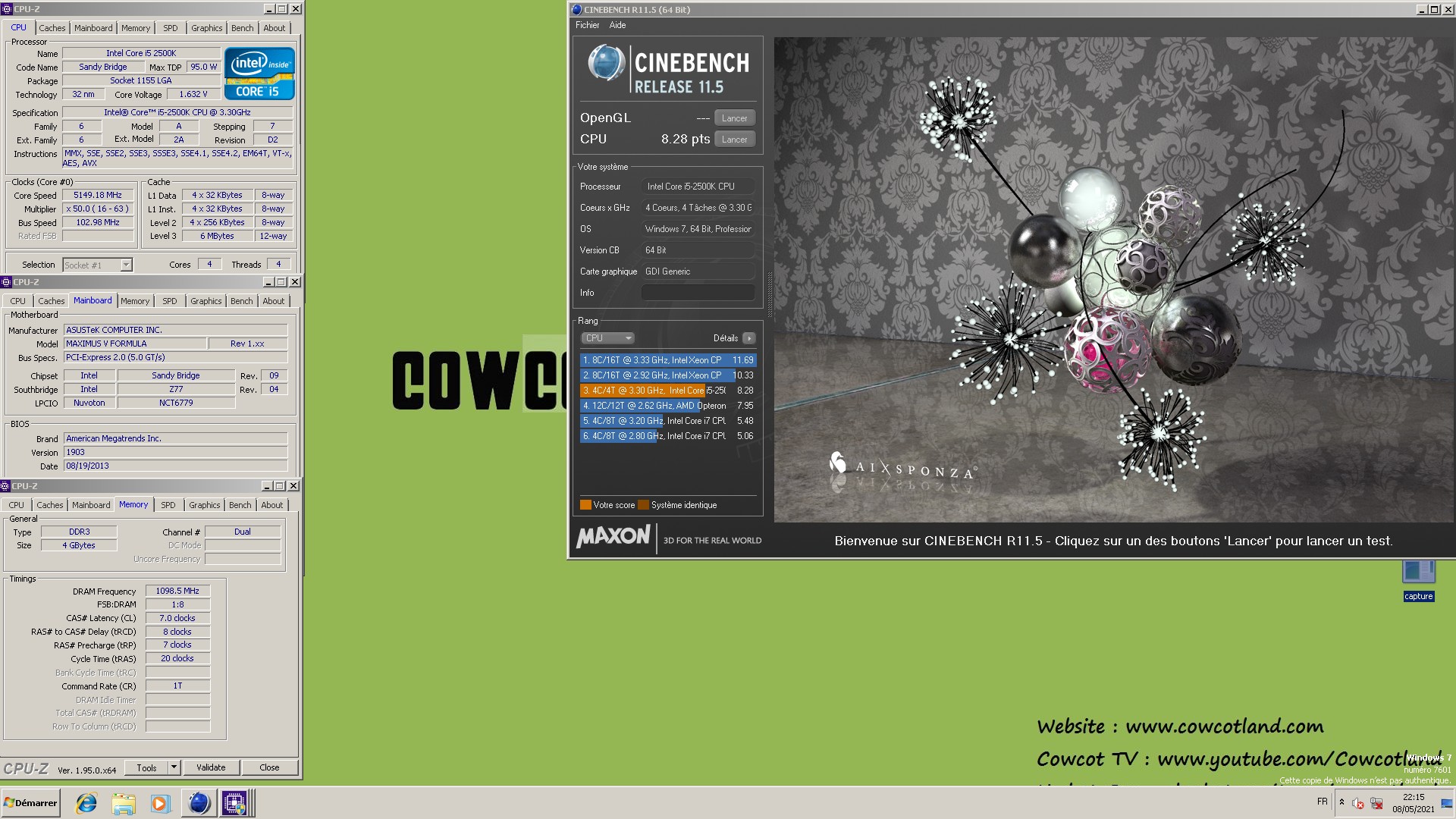Switch to Cinebench taskbar icon
Image resolution: width=1456 pixels, height=819 pixels.
199,803
